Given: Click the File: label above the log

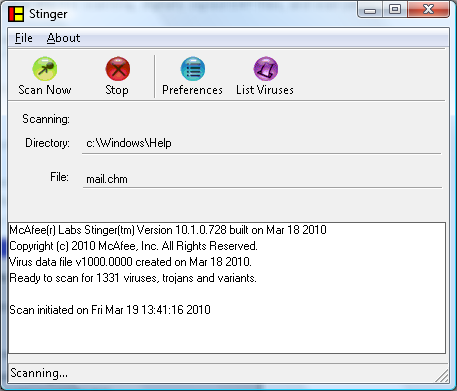Looking at the screenshot, I should [60, 177].
